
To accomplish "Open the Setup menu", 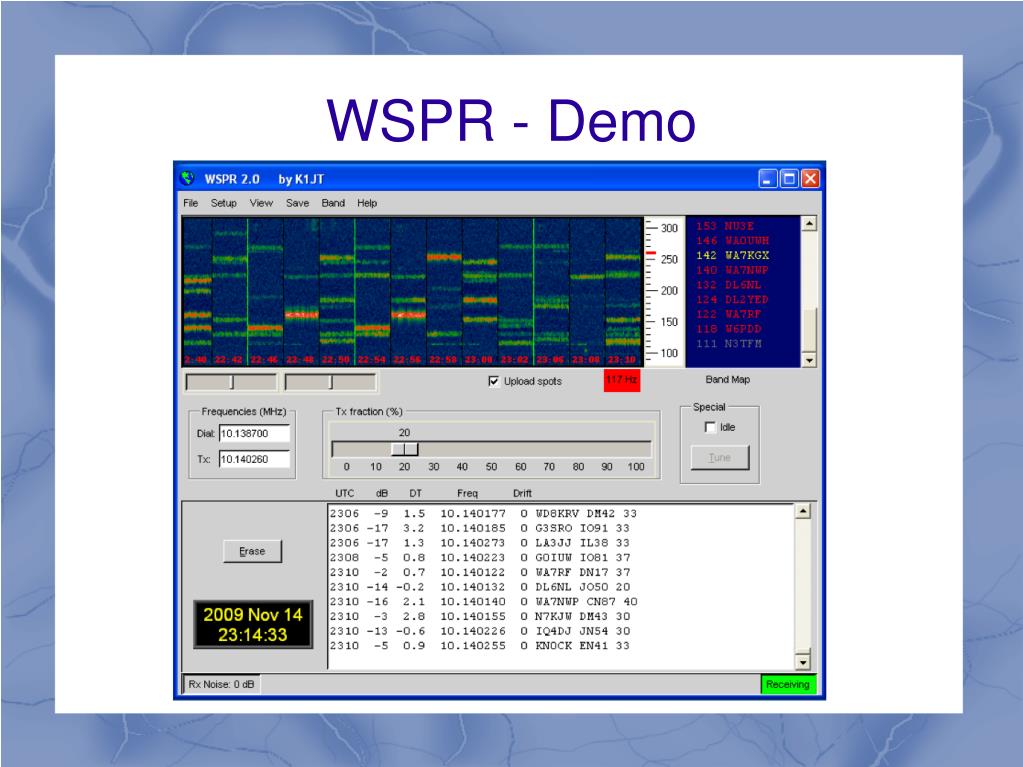I will 224,203.
